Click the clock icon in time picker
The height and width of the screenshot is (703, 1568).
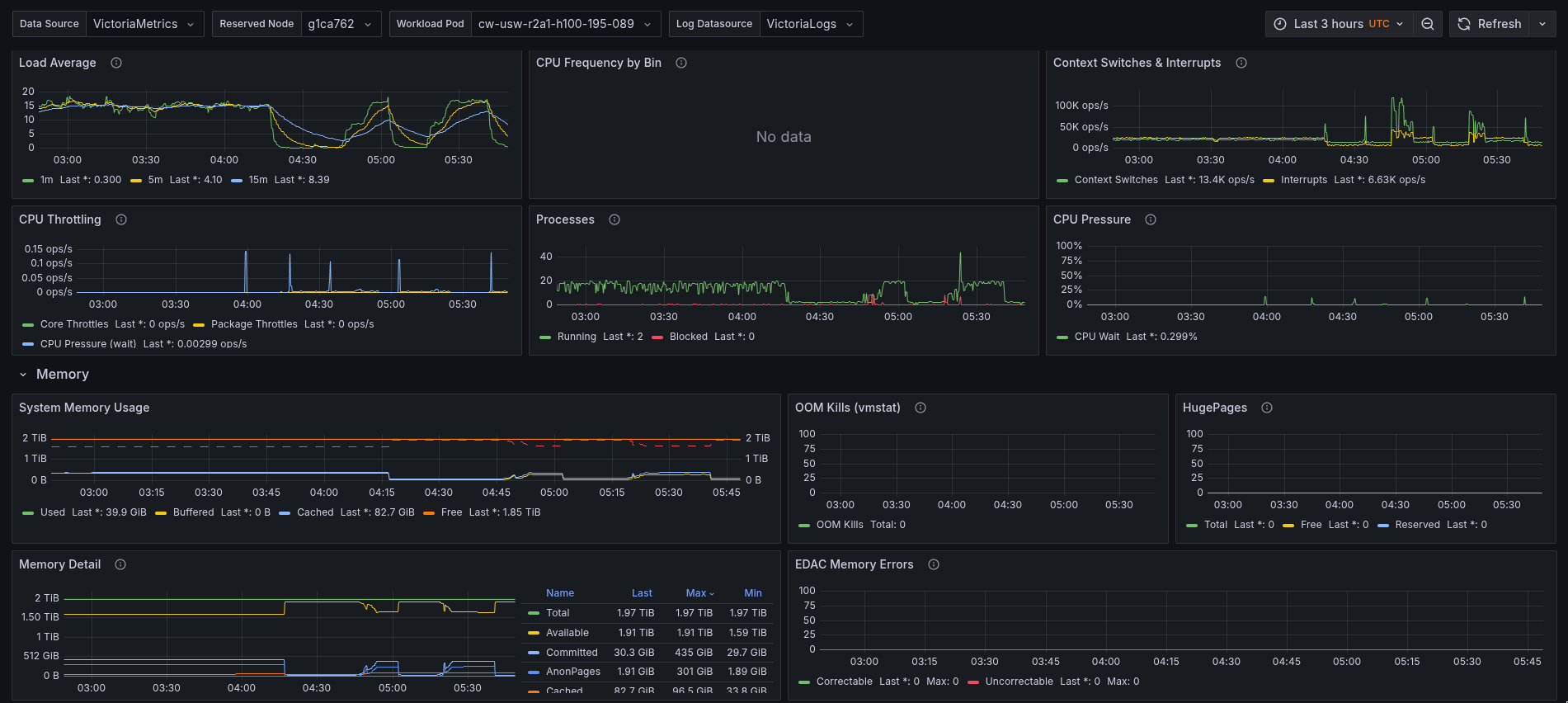pyautogui.click(x=1280, y=24)
